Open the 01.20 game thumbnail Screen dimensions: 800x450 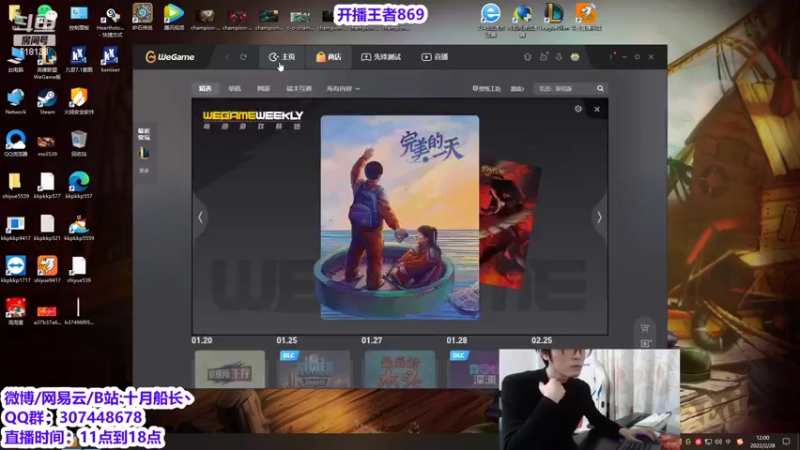pyautogui.click(x=230, y=369)
